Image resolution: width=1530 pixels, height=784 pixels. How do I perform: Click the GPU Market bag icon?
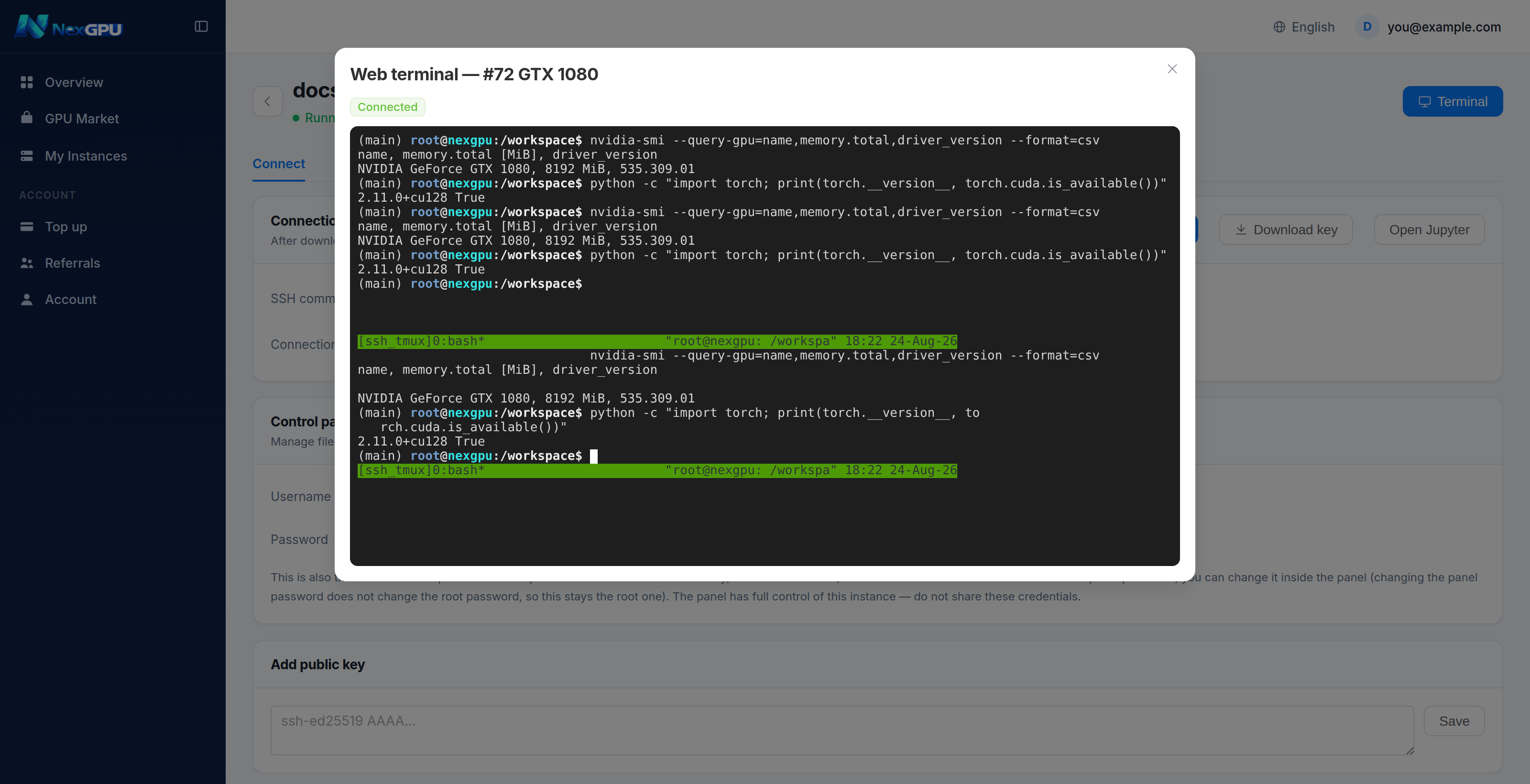point(27,118)
